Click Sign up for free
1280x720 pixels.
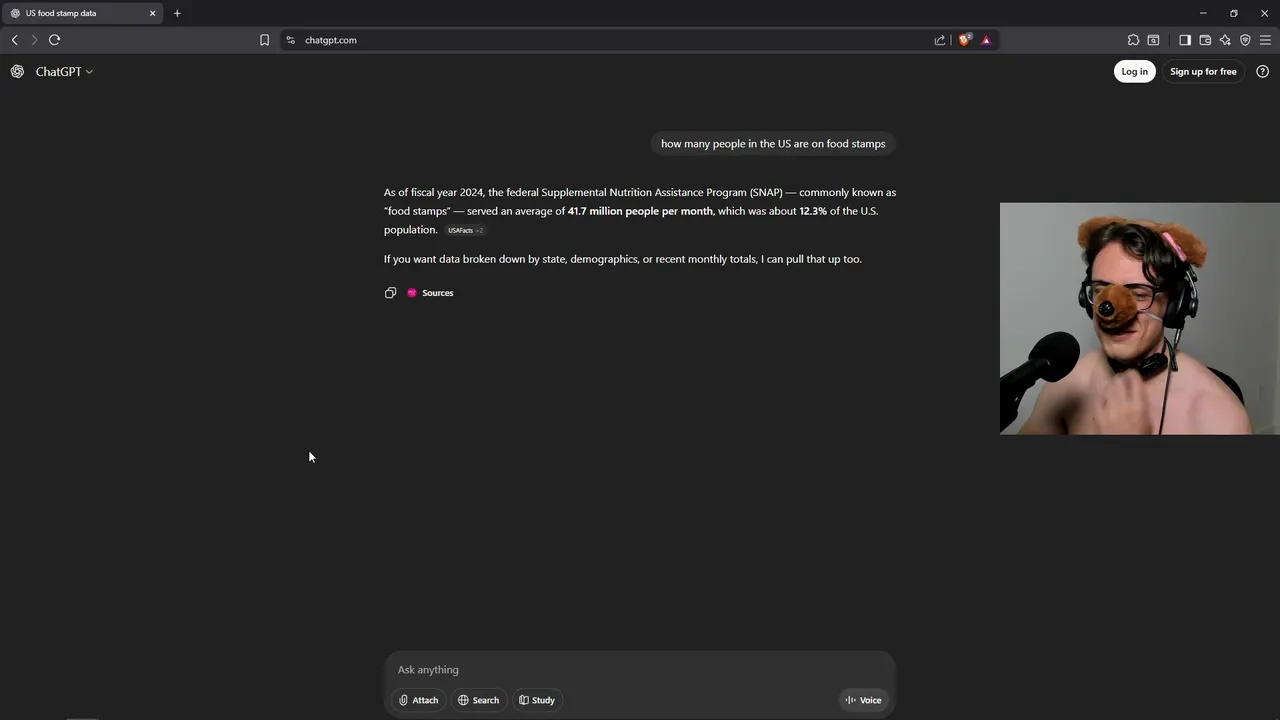1203,72
